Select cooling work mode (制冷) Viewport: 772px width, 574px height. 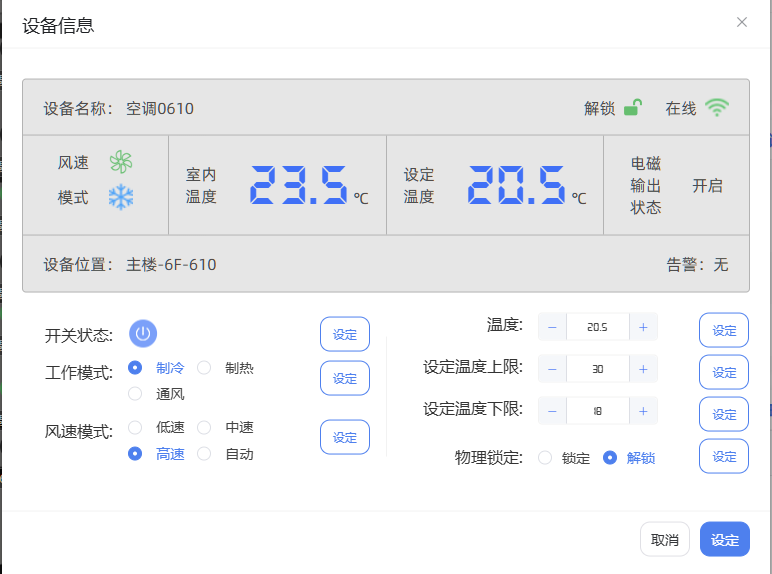coord(135,368)
